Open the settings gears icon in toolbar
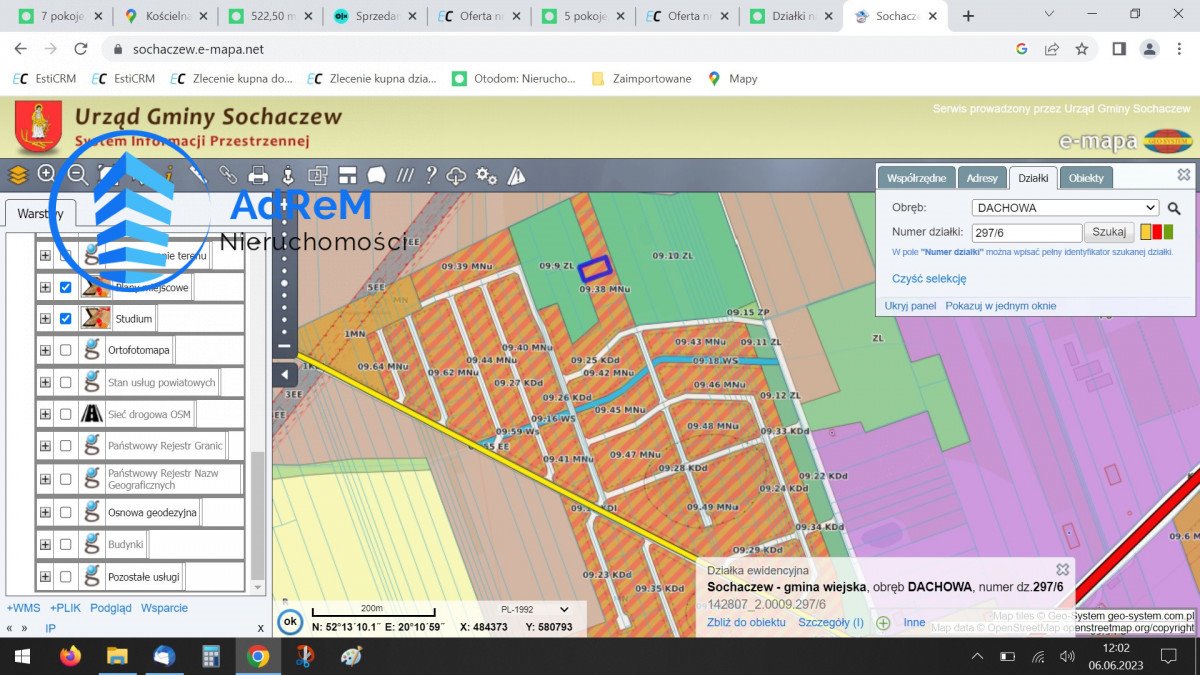This screenshot has height=675, width=1200. 487,175
